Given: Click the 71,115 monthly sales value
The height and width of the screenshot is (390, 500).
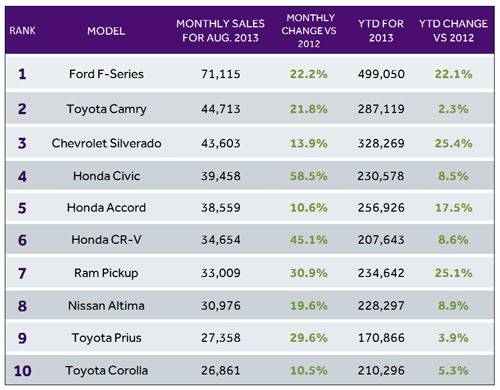Looking at the screenshot, I should [x=220, y=74].
